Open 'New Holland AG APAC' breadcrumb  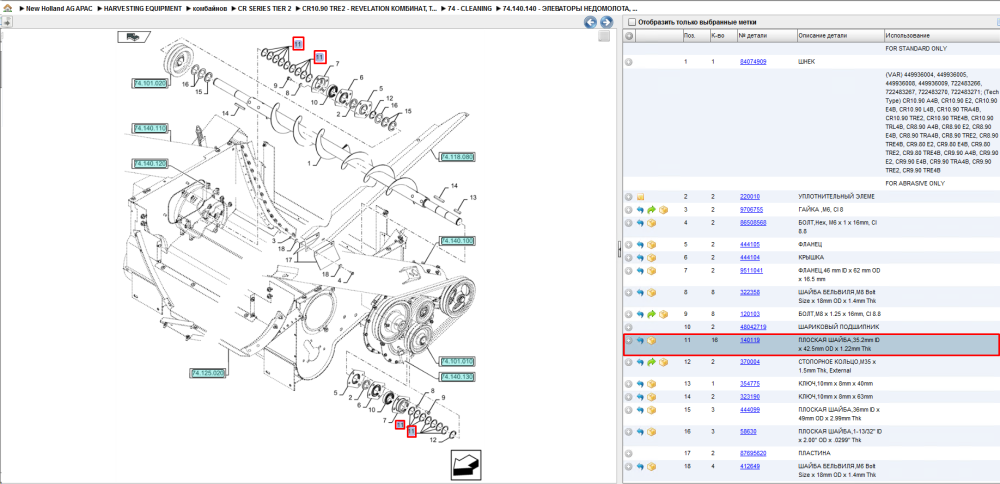(x=59, y=9)
